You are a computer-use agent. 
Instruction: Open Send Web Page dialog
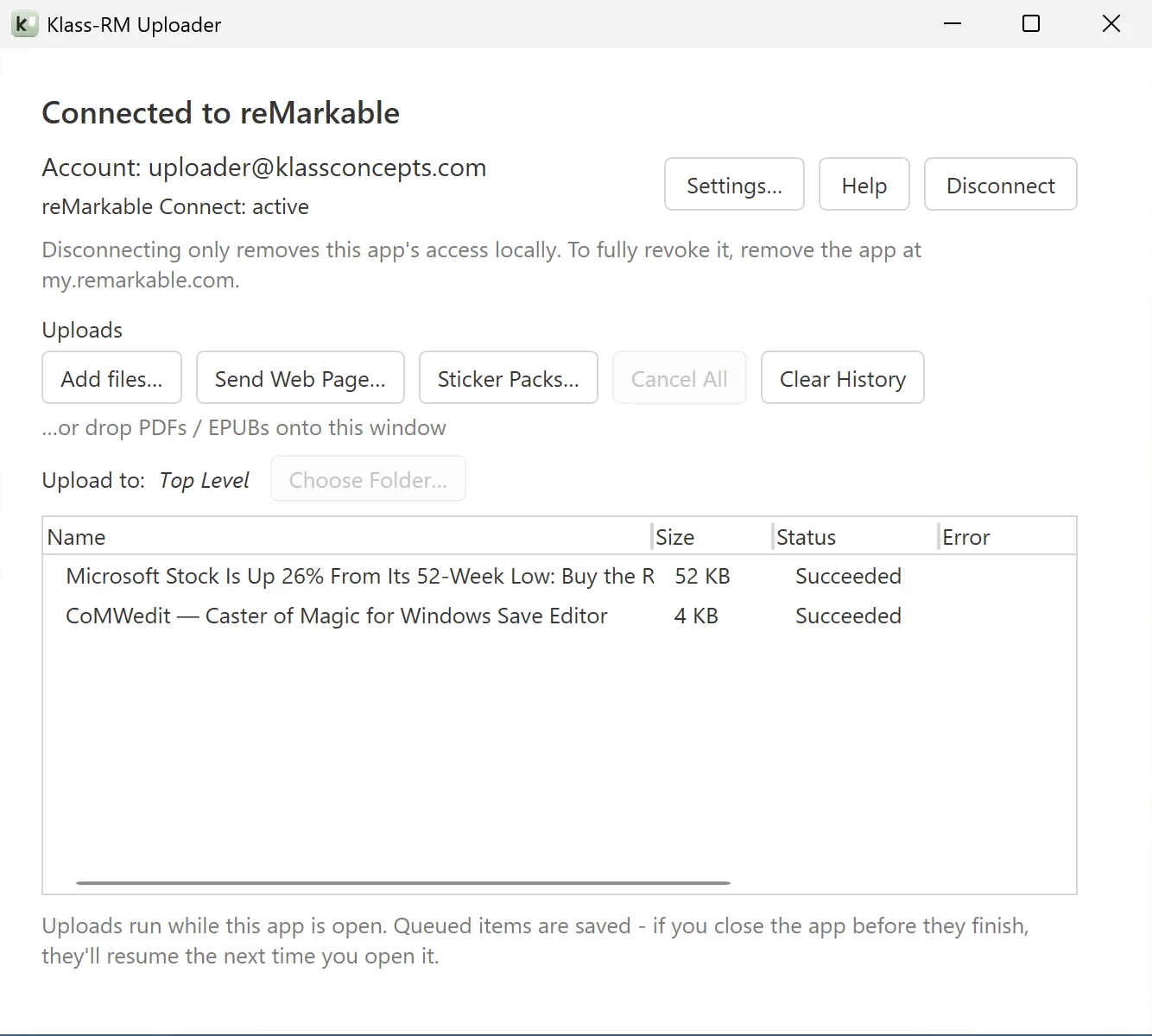click(300, 377)
